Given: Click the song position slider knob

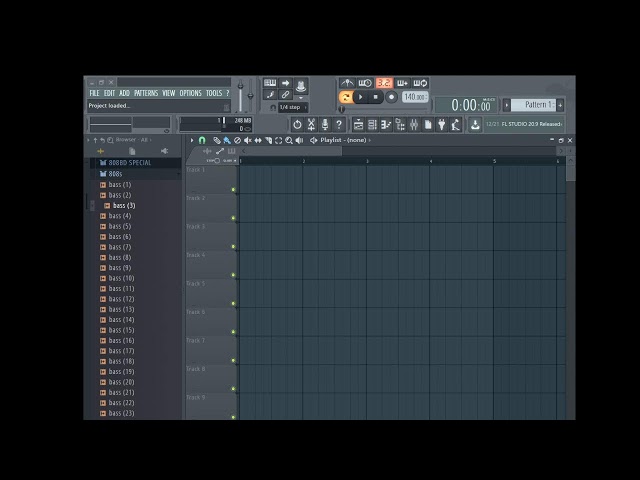Looking at the screenshot, I should 342,109.
